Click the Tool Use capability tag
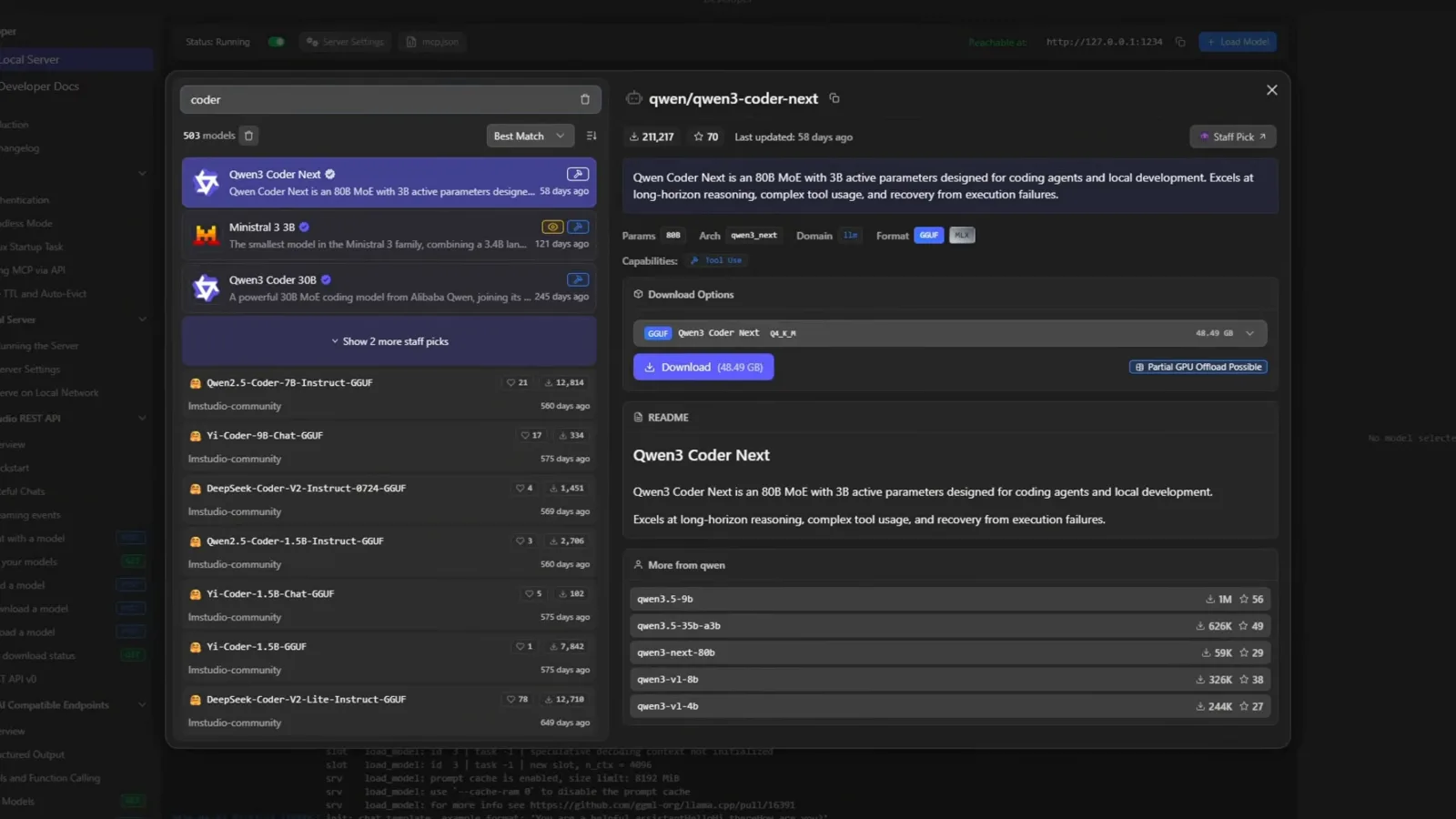The width and height of the screenshot is (1456, 819). 717,260
